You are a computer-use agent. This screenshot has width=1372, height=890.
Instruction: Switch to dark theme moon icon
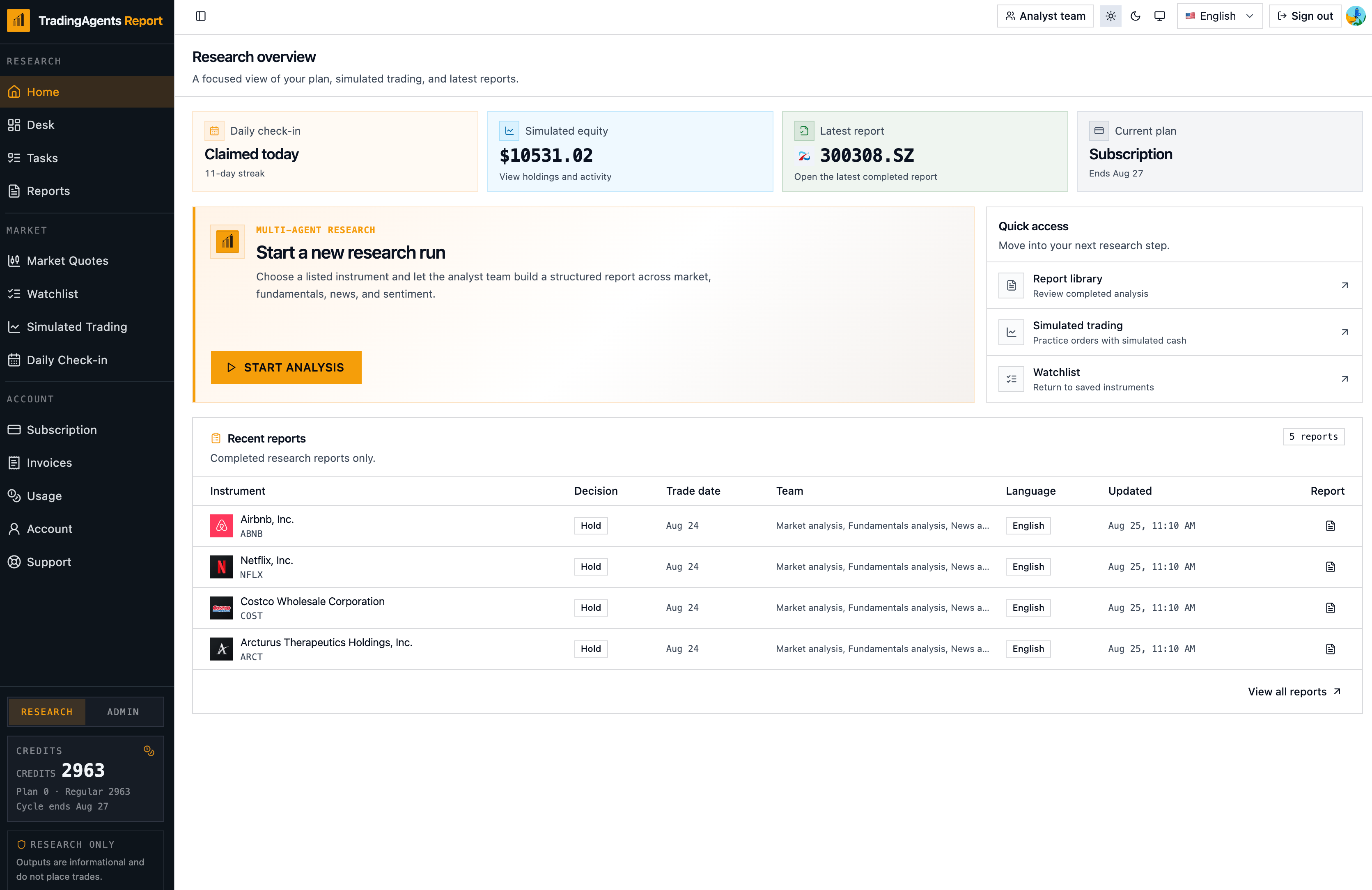click(1135, 16)
